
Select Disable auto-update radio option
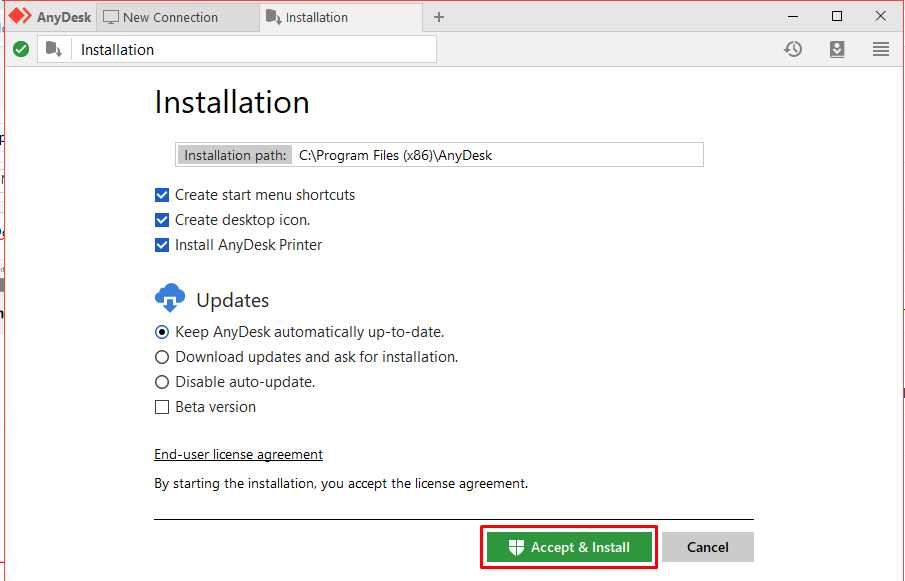162,382
